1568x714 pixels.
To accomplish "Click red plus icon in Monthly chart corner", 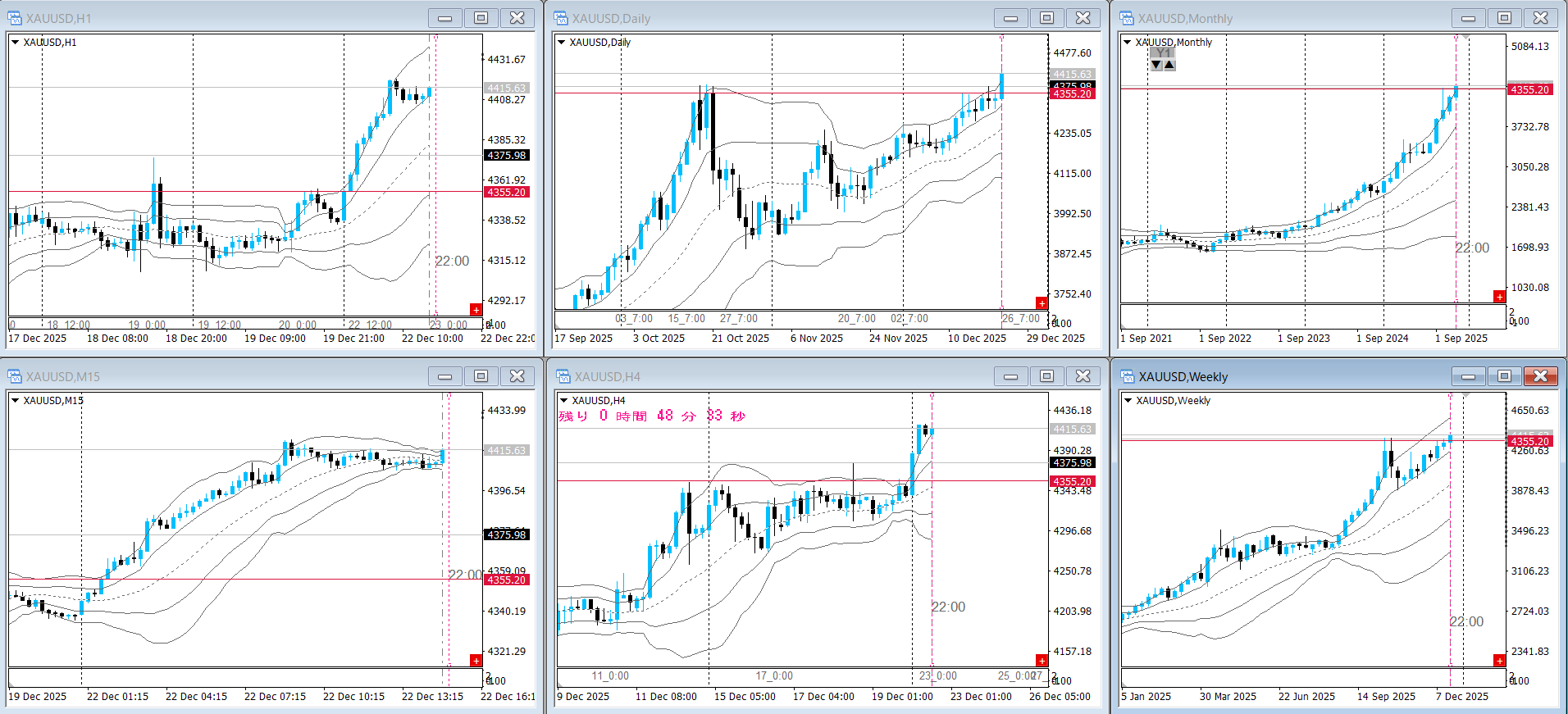I will click(x=1499, y=296).
